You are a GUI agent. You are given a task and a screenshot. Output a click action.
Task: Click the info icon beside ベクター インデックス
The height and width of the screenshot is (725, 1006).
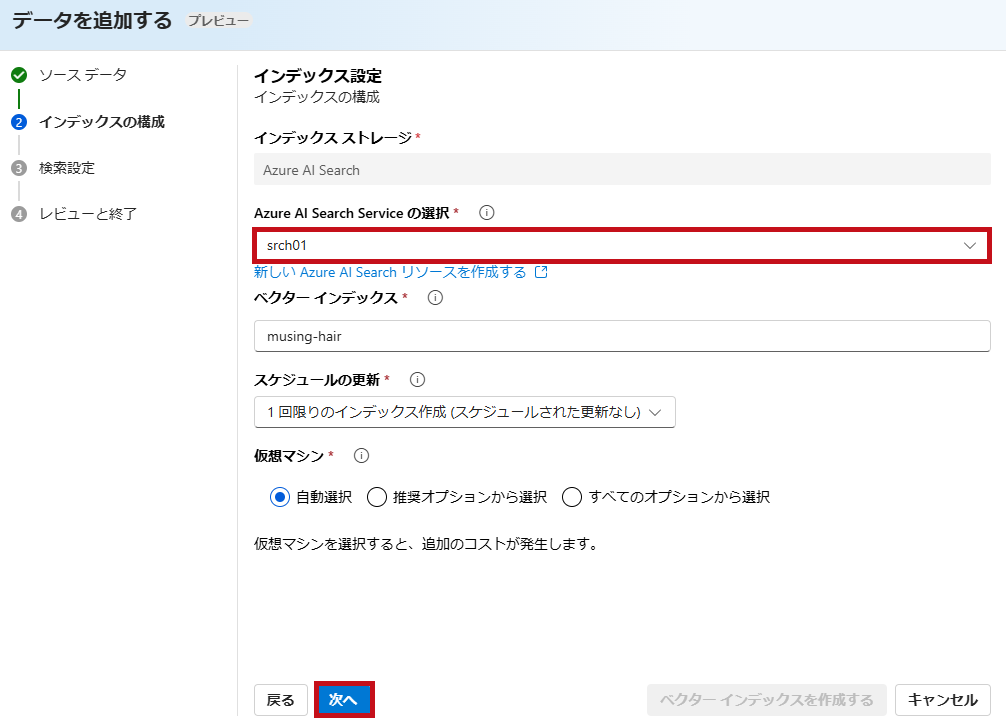coord(435,297)
